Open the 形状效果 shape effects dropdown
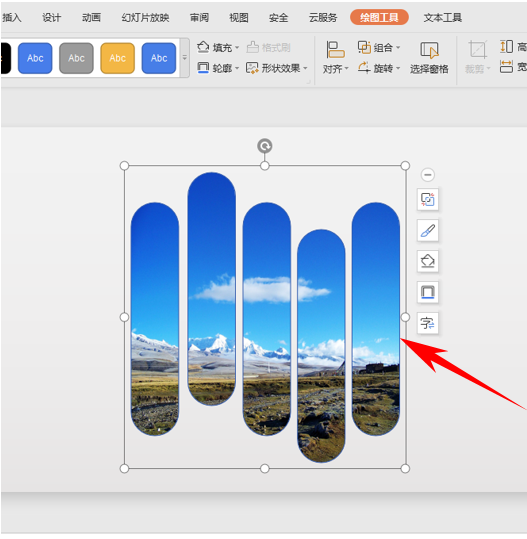 (277, 68)
